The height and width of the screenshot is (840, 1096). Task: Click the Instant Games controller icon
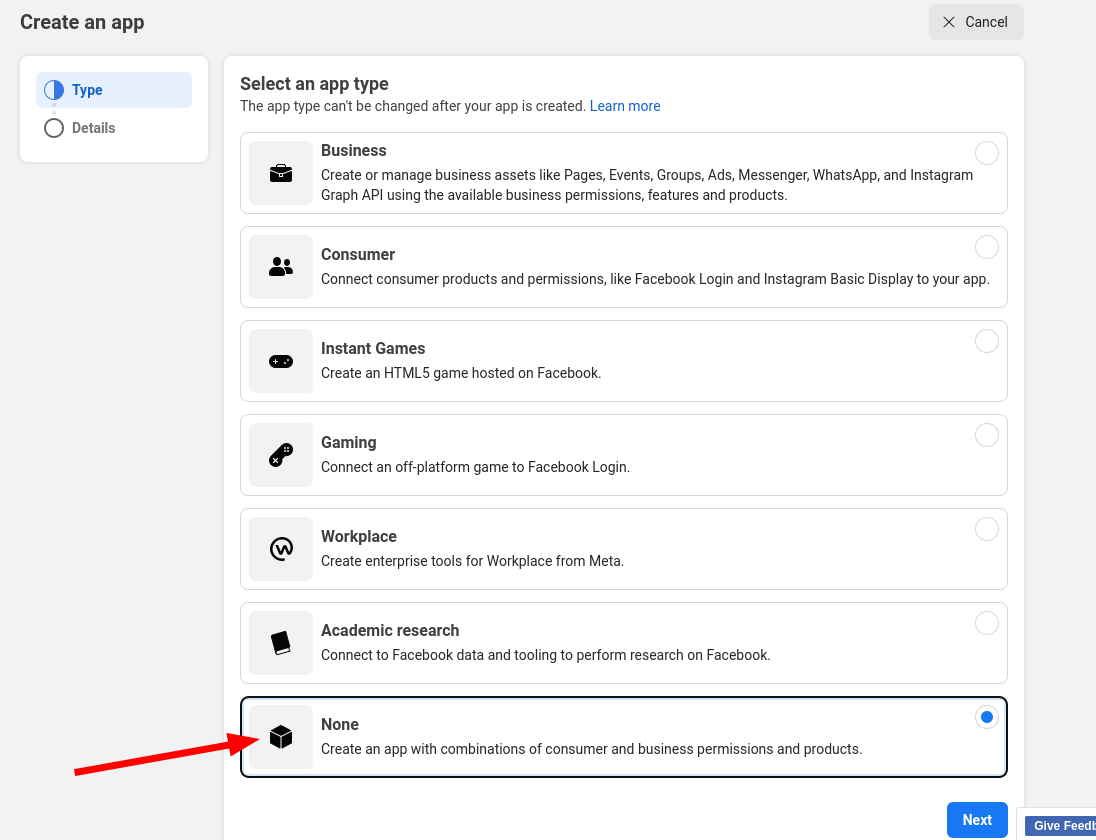[281, 361]
